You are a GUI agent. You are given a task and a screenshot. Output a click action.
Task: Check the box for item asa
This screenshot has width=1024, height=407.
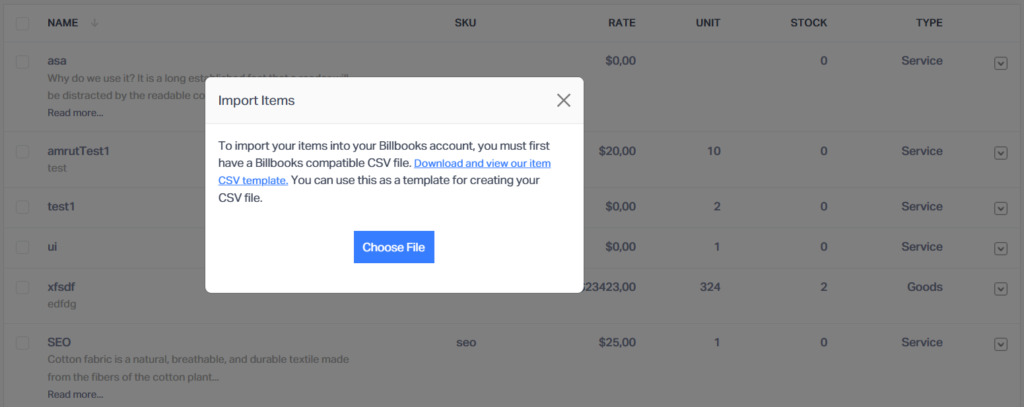point(22,61)
